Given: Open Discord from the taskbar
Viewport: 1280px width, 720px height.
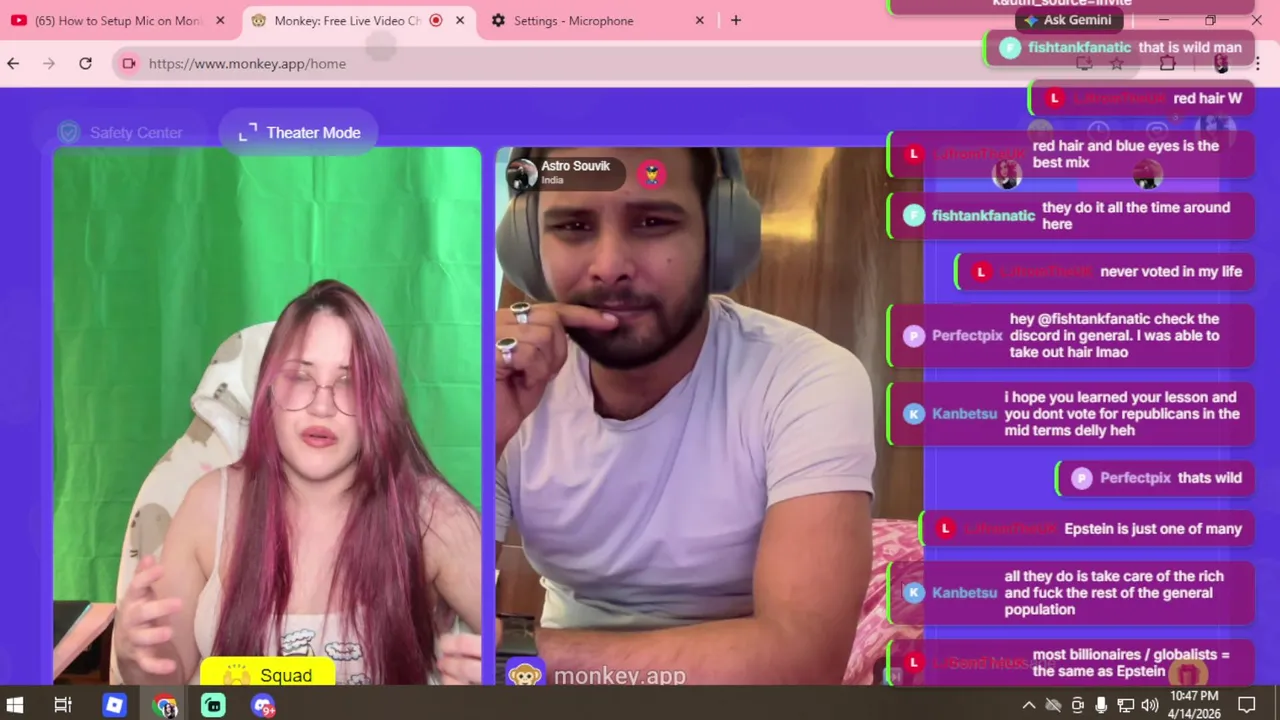Looking at the screenshot, I should coord(263,705).
